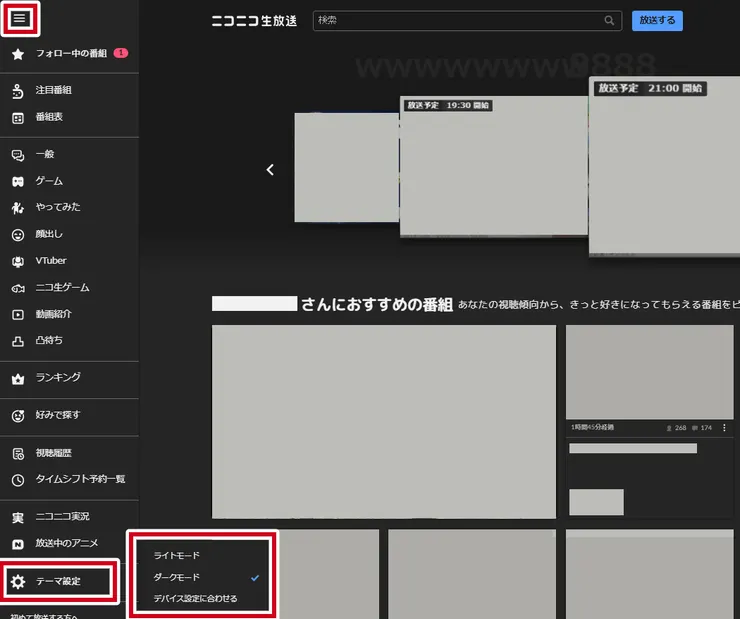The height and width of the screenshot is (619, 740).
Task: Open ゲーム category in the sidebar
Action: 49,181
